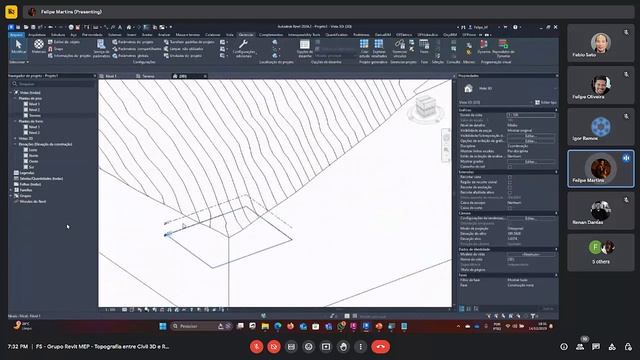The width and height of the screenshot is (640, 360).
Task: Click Editar for Opções de exibição de gráficos
Action: point(530,141)
